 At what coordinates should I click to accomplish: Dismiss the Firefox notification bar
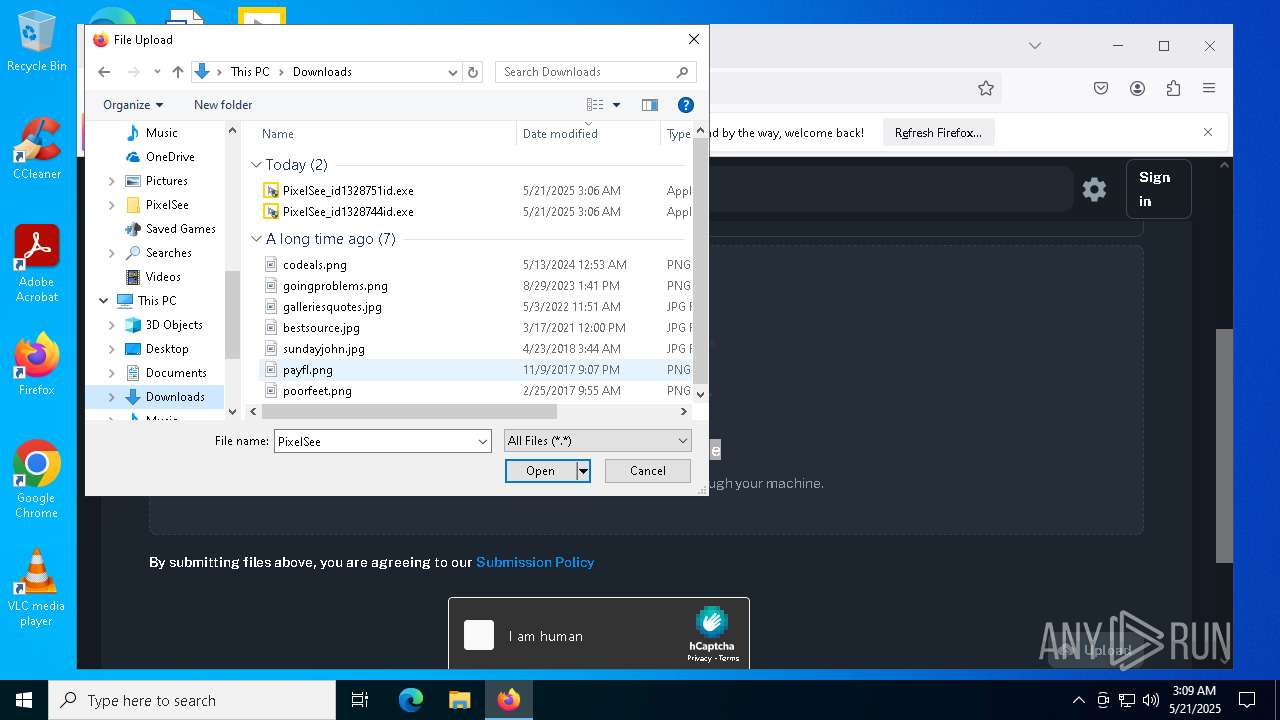pos(1208,132)
